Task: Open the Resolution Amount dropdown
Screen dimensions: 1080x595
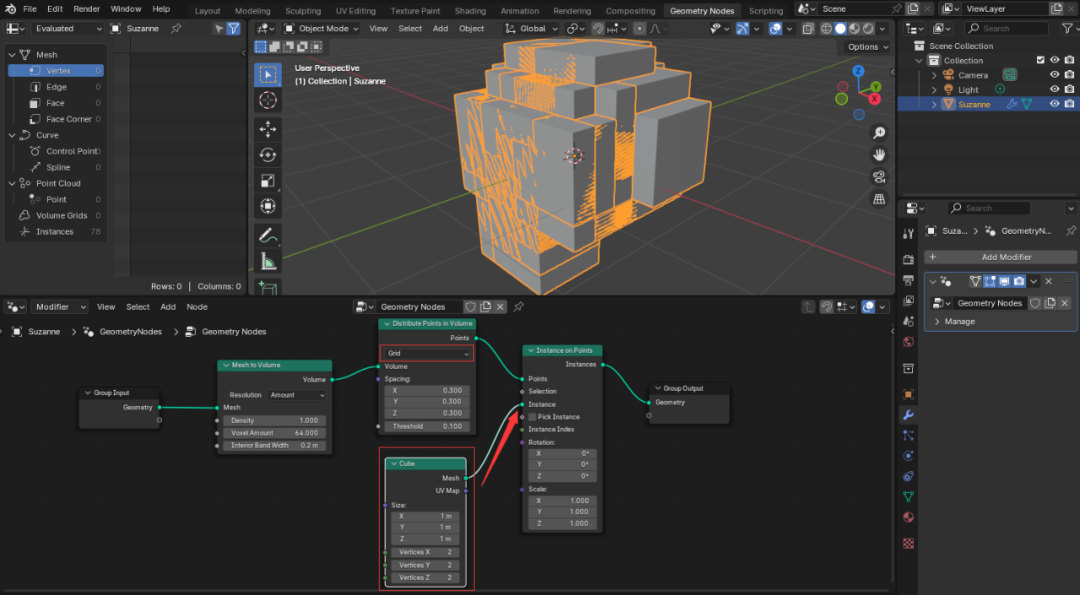Action: (x=297, y=395)
